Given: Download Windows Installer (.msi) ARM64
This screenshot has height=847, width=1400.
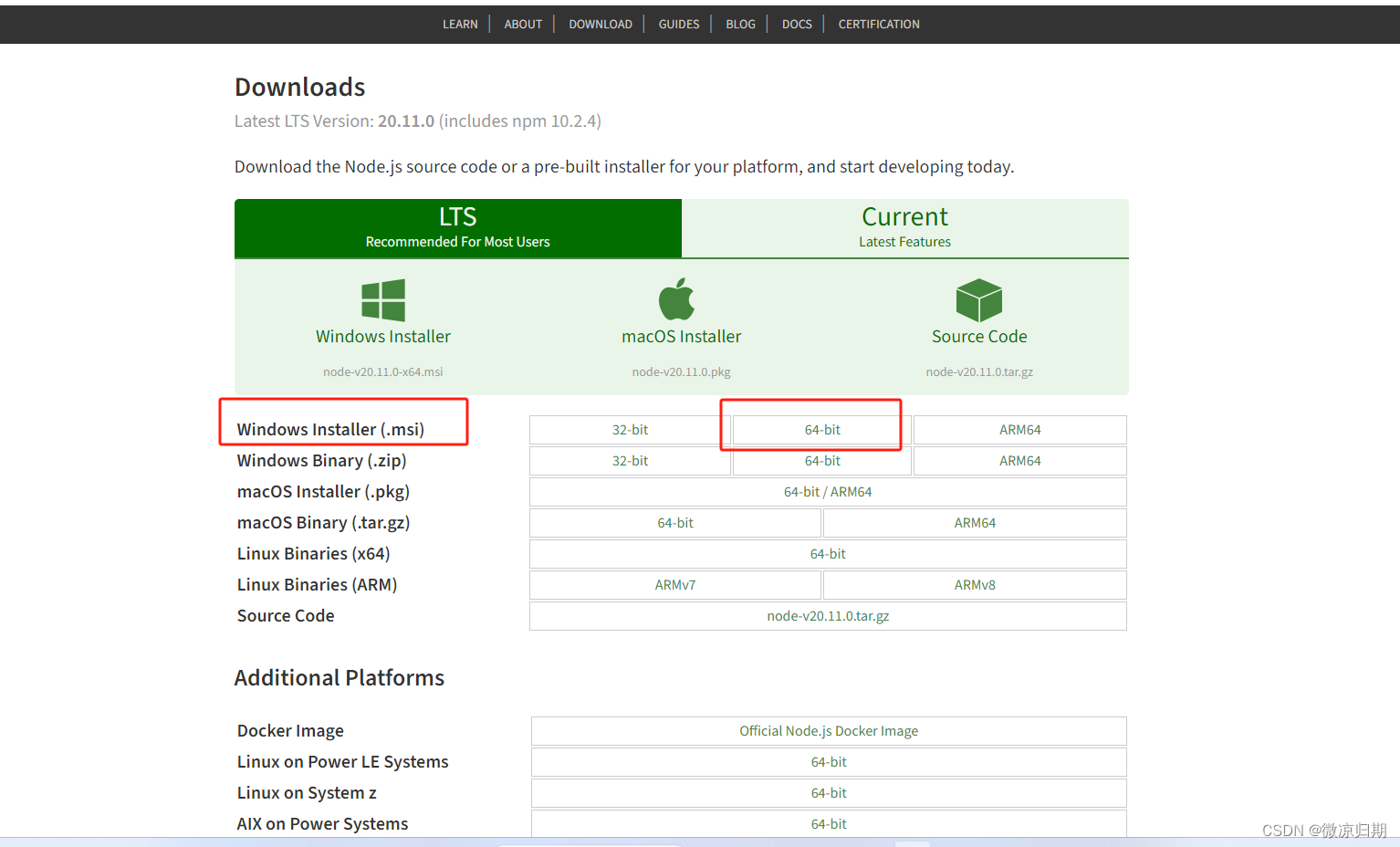Looking at the screenshot, I should click(1020, 430).
